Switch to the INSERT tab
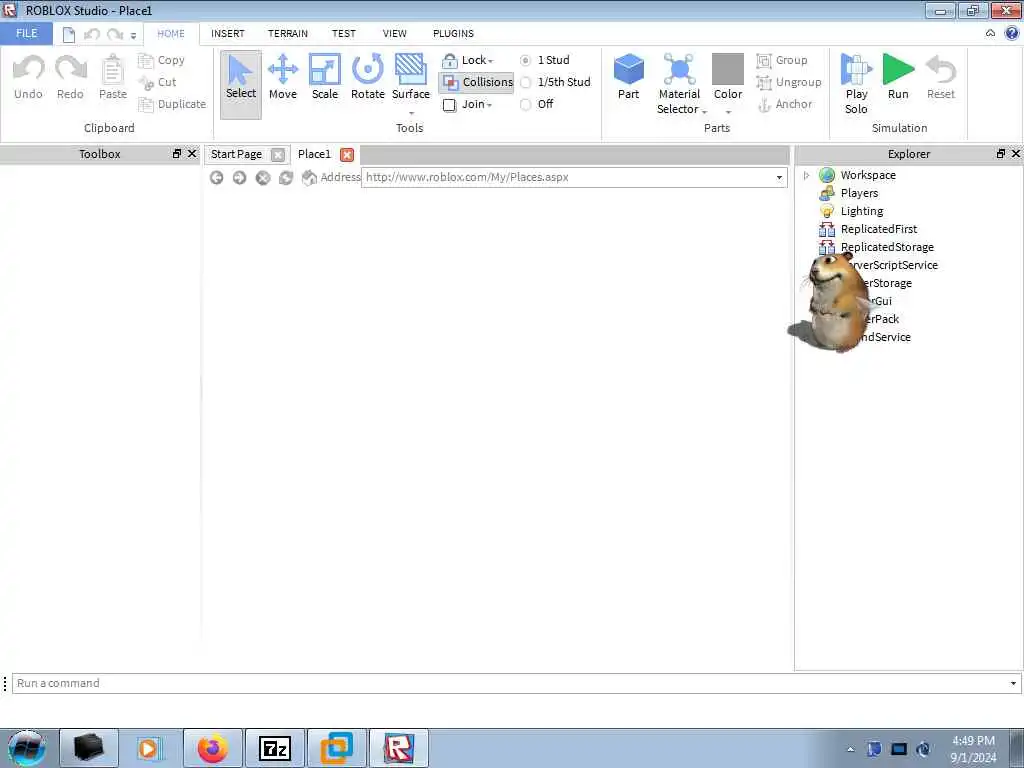This screenshot has height=768, width=1024. point(227,33)
